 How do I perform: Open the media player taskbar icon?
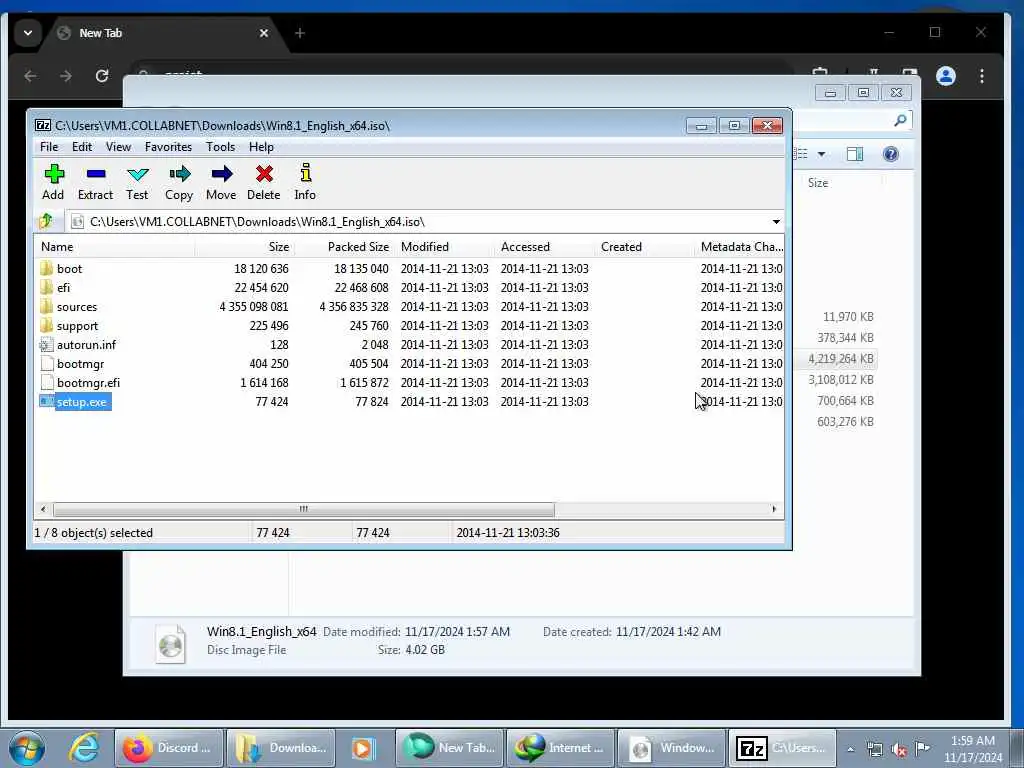pyautogui.click(x=364, y=748)
